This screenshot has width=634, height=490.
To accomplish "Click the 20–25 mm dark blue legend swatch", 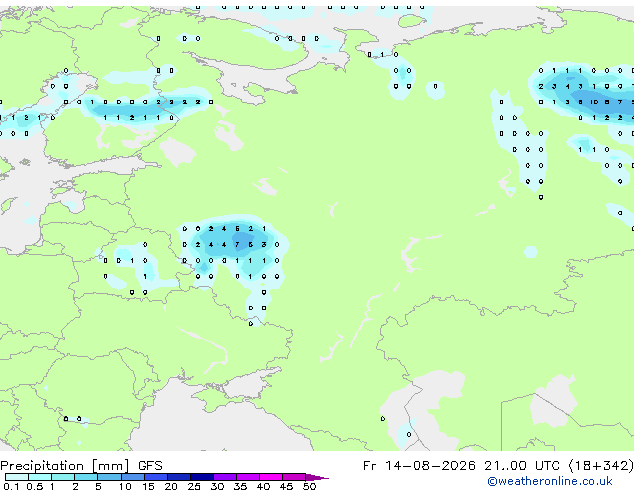I will coord(179,477).
